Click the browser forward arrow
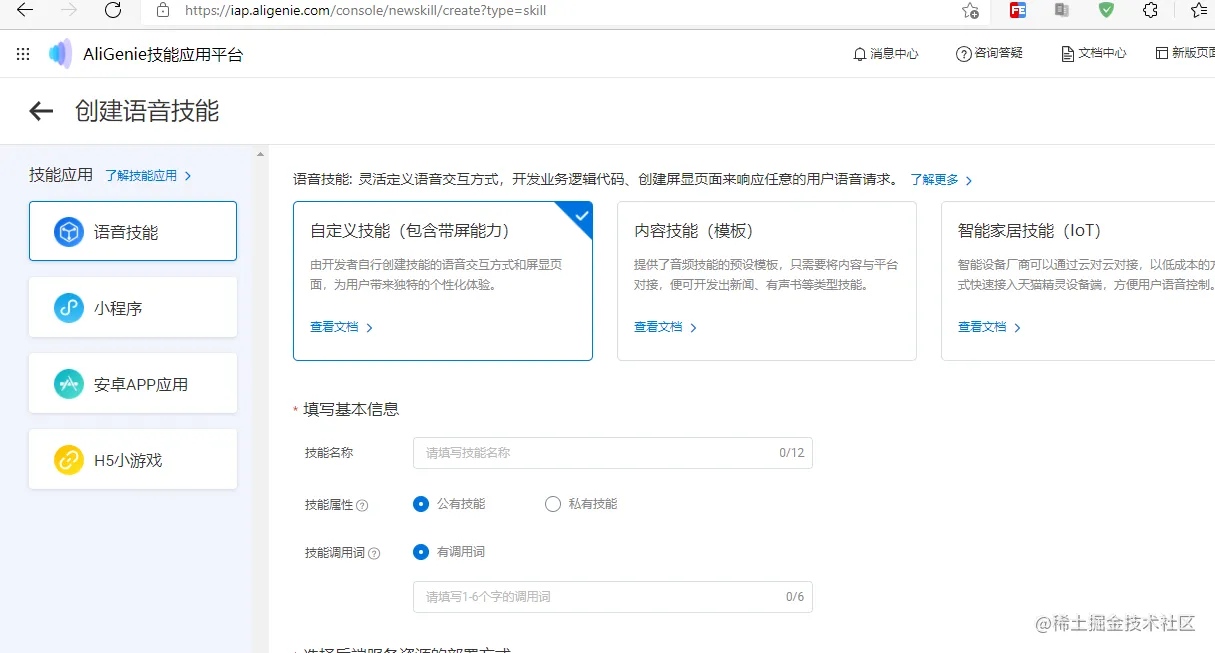 tap(69, 10)
